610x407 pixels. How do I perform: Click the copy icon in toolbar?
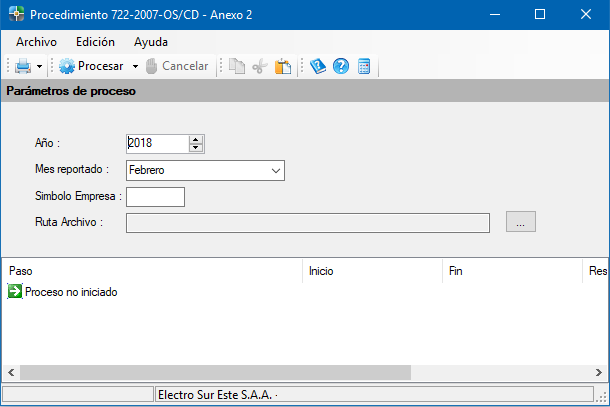pyautogui.click(x=237, y=66)
